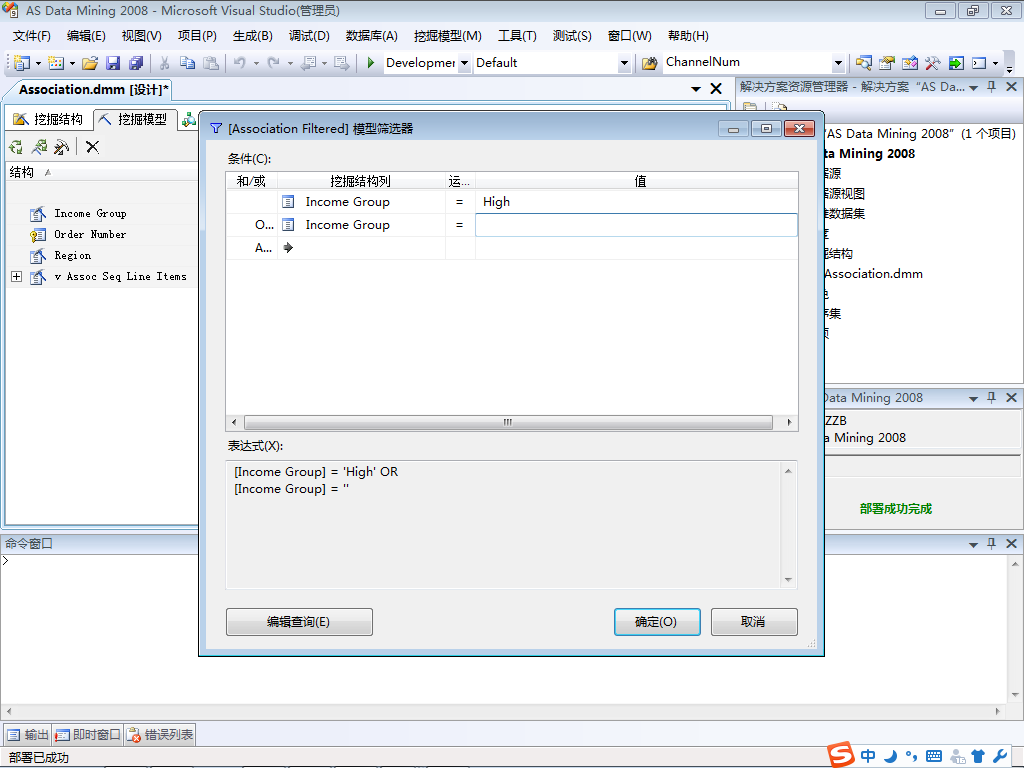Click the Cut scissors icon
Viewport: 1024px width, 768px height.
165,63
